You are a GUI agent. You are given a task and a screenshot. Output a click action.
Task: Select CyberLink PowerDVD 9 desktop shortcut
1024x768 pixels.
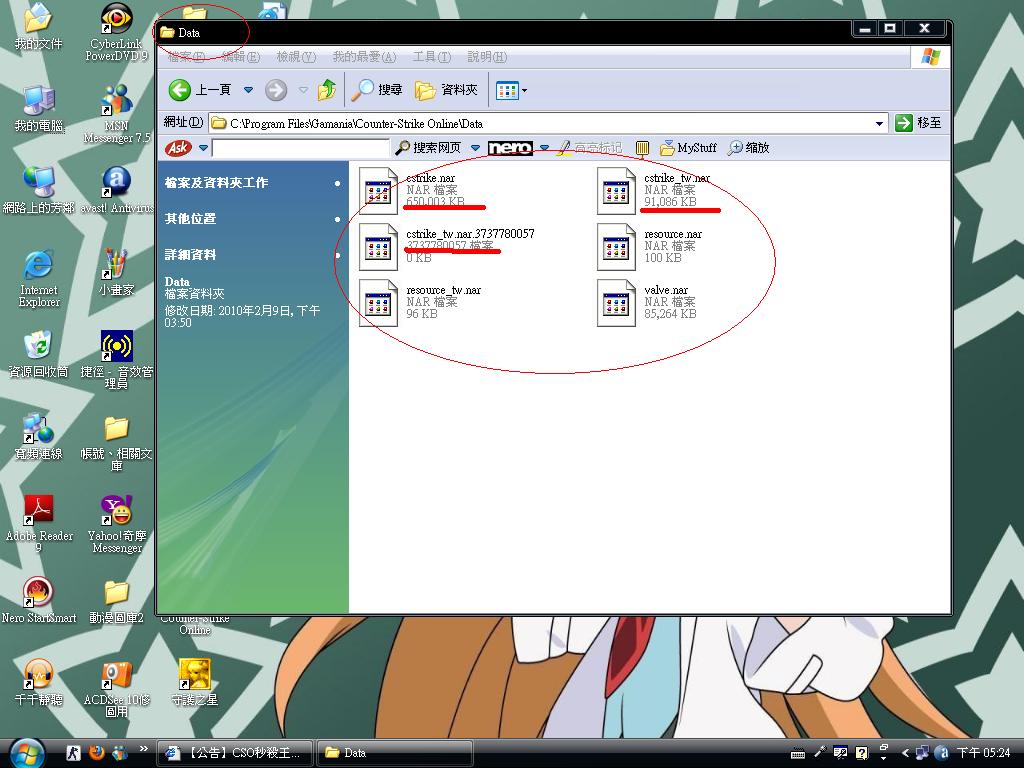coord(116,33)
